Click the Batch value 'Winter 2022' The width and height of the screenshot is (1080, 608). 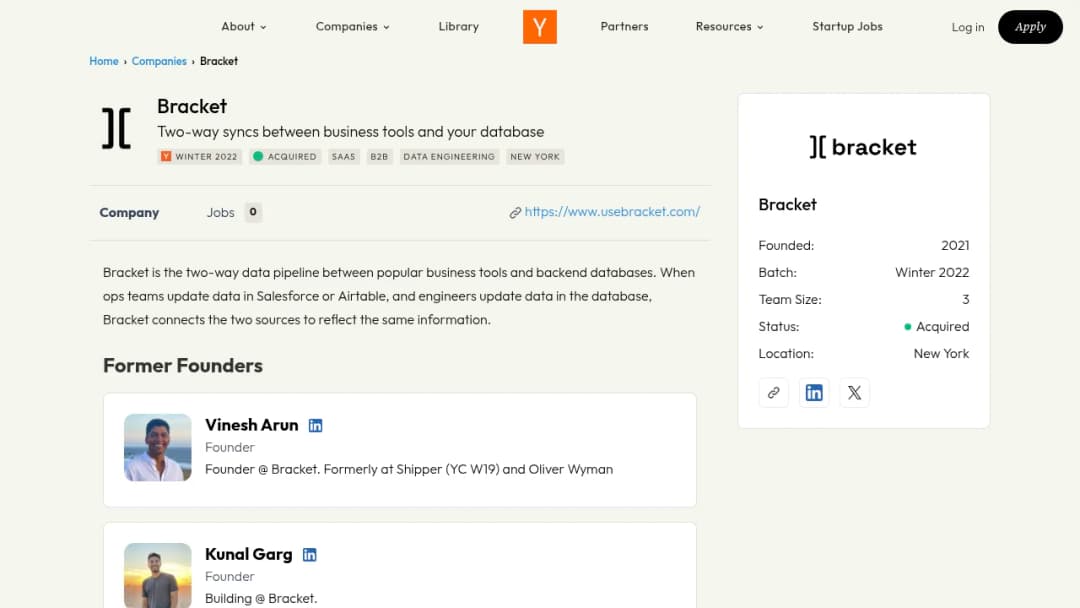pos(932,273)
